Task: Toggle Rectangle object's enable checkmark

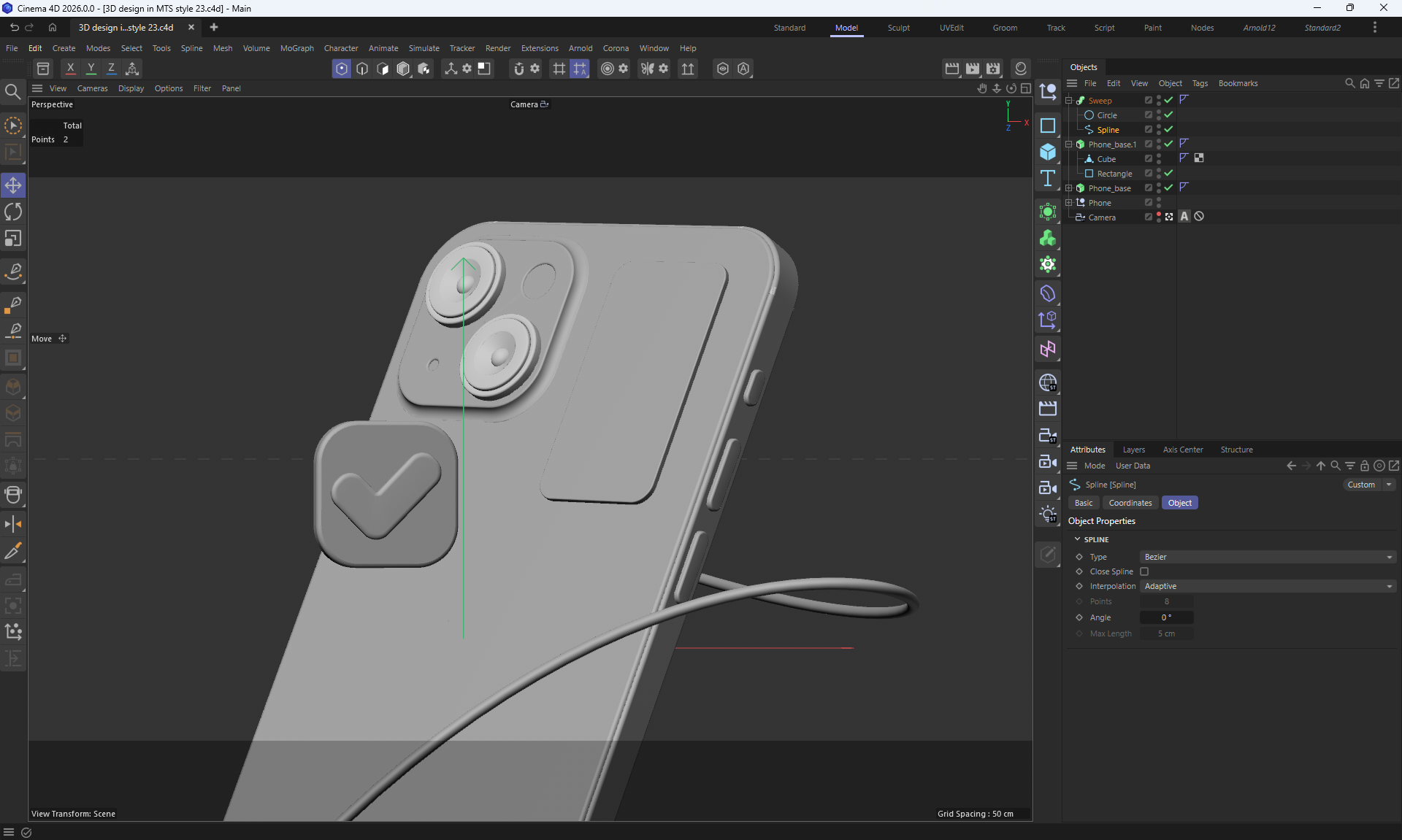Action: coord(1168,173)
